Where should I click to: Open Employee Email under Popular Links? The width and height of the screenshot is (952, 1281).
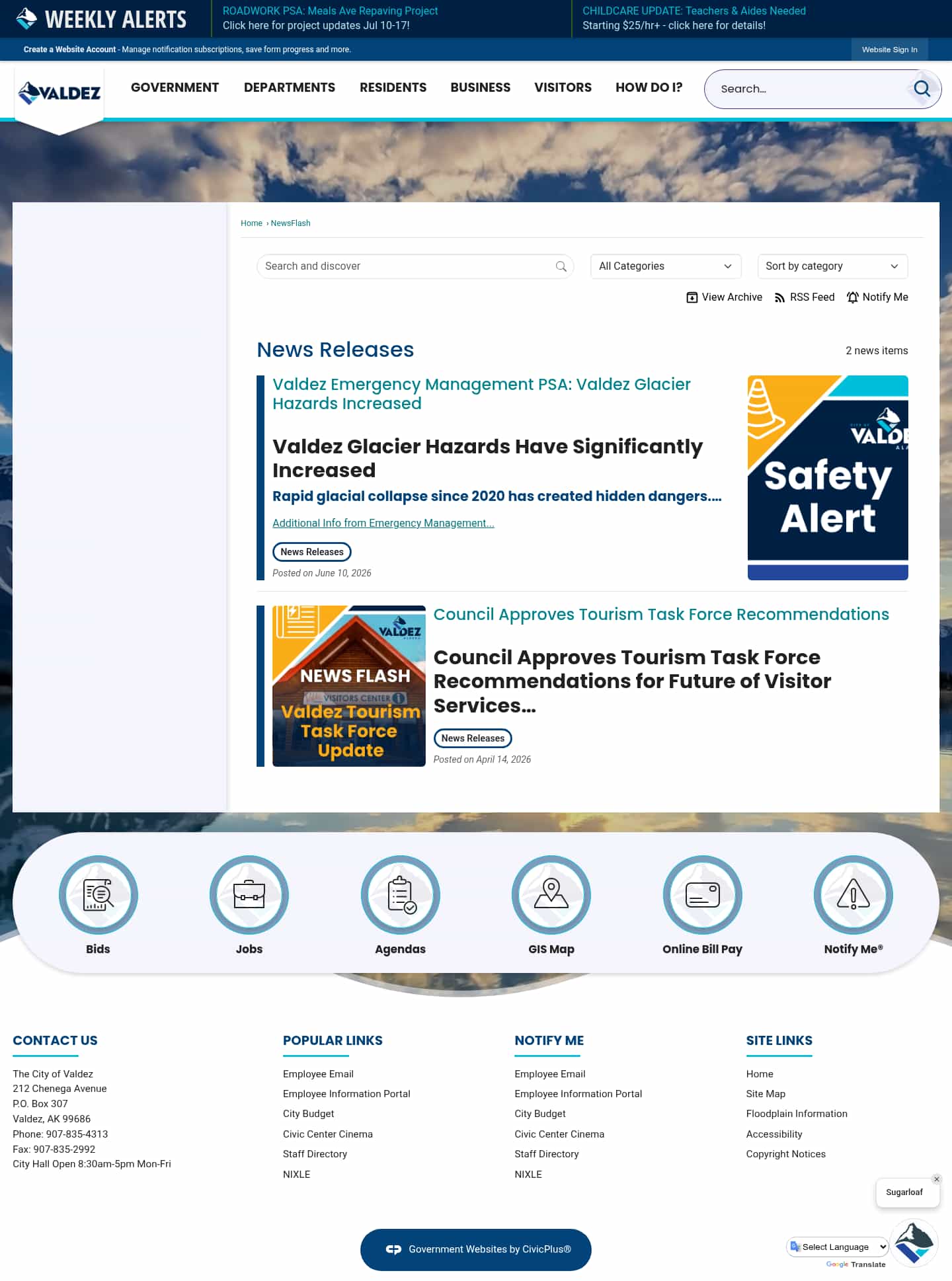(x=318, y=1074)
